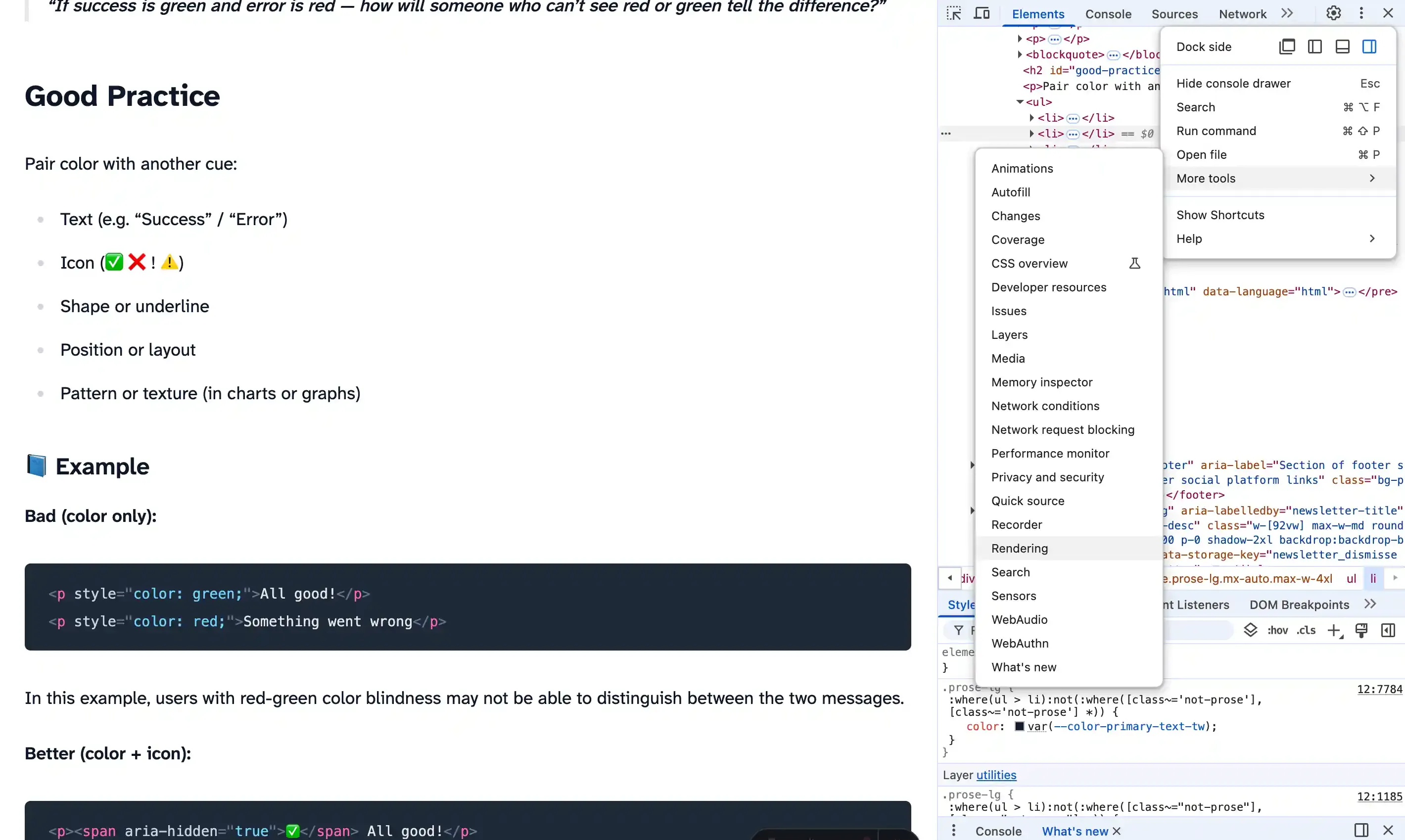This screenshot has width=1405, height=840.
Task: Open DevTools settings gear
Action: click(1334, 12)
